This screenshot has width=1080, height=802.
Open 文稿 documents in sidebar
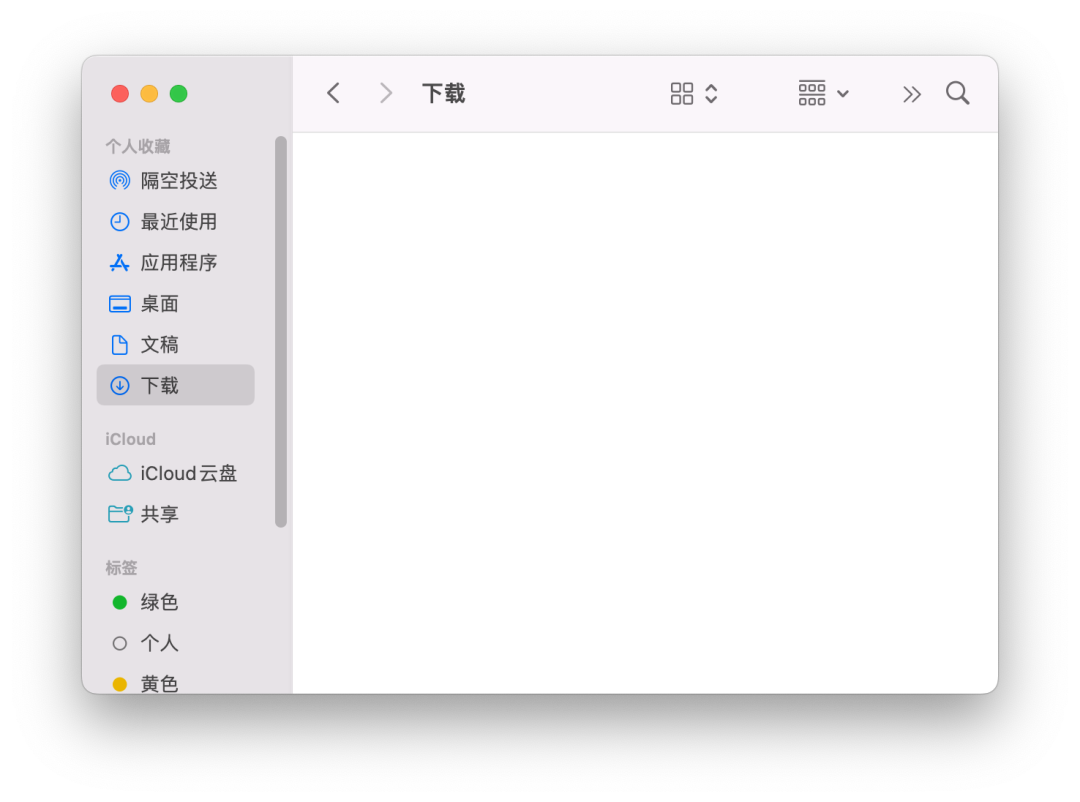(x=176, y=345)
